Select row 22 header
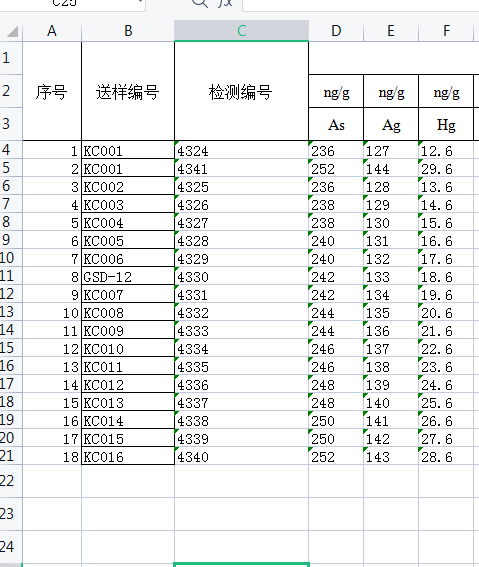The height and width of the screenshot is (567, 479). click(x=11, y=481)
